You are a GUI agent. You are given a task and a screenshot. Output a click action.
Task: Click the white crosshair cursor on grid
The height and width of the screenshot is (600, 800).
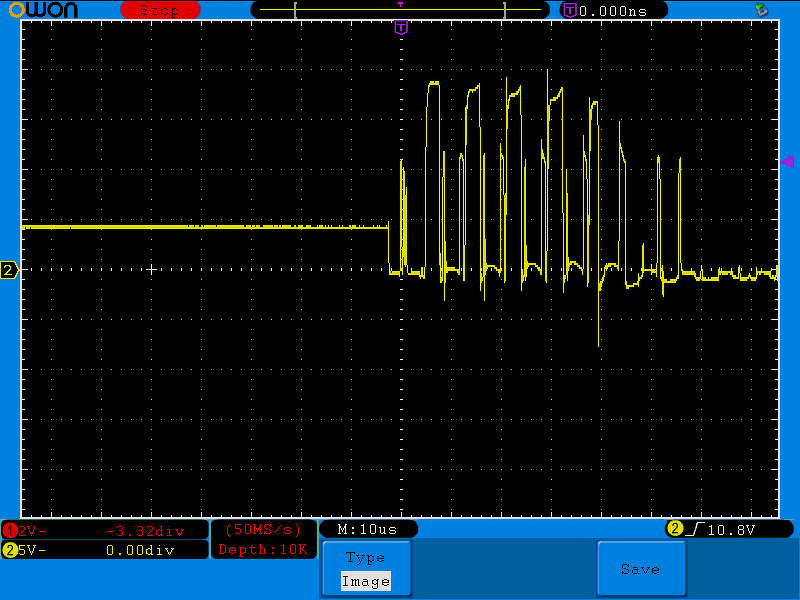coord(151,269)
